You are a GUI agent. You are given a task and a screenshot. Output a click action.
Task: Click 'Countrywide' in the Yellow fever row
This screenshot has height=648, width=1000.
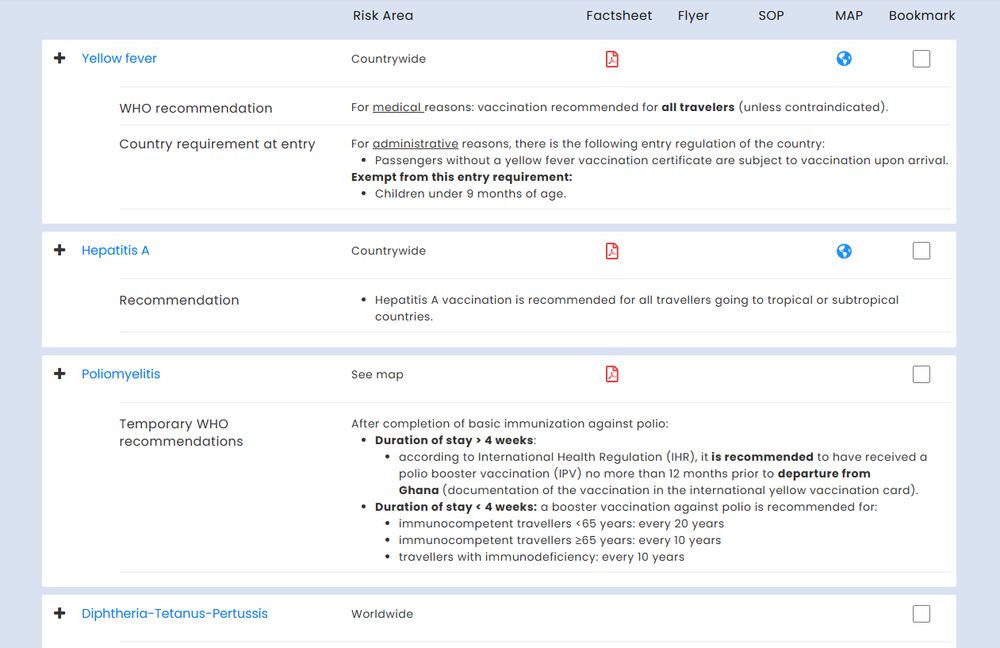point(388,59)
